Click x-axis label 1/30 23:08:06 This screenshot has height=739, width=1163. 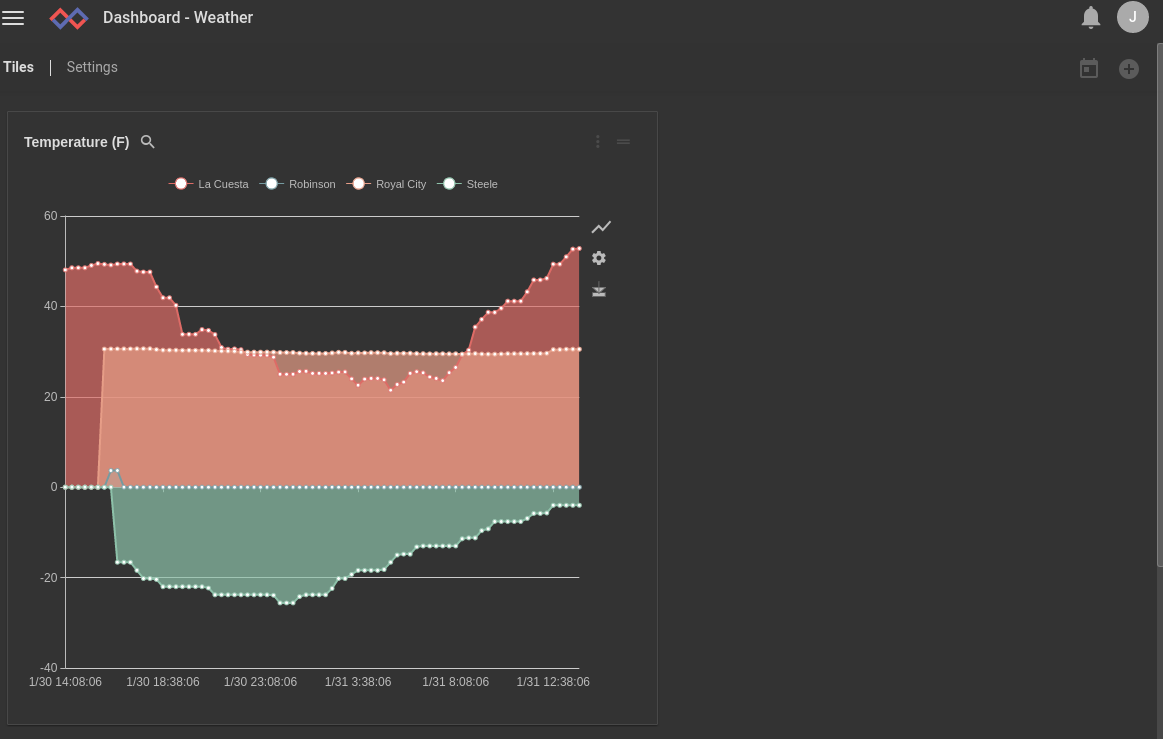260,682
